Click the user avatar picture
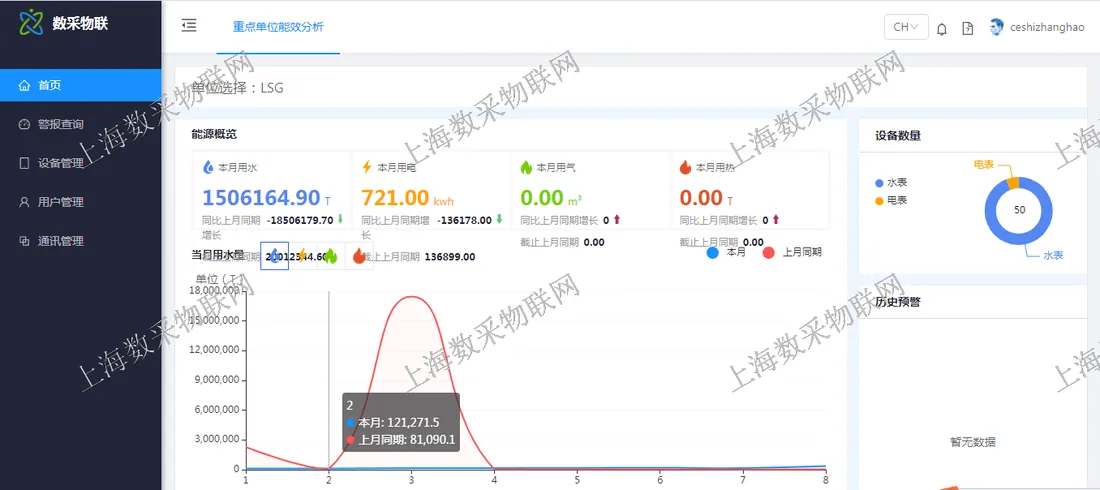This screenshot has height=490, width=1100. 996,27
